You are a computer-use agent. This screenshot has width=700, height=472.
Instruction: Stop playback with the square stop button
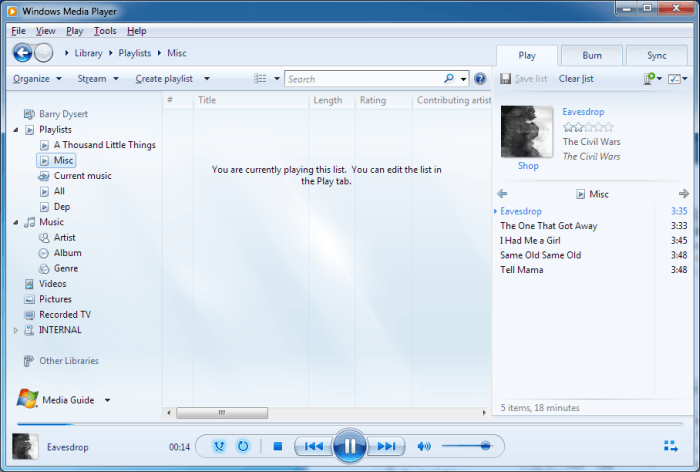(278, 446)
